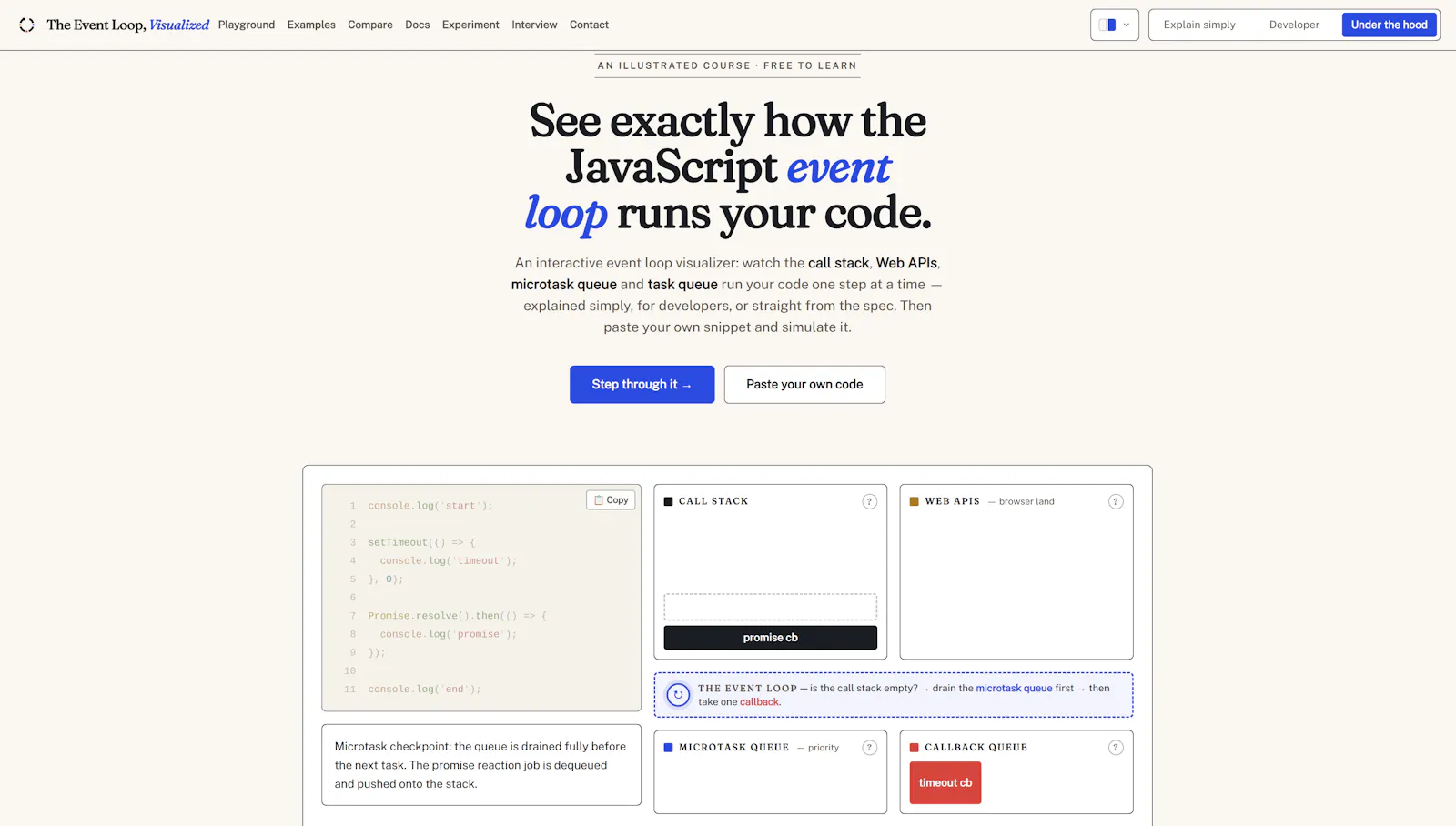
Task: Open Call Stack help icon
Action: (x=870, y=501)
